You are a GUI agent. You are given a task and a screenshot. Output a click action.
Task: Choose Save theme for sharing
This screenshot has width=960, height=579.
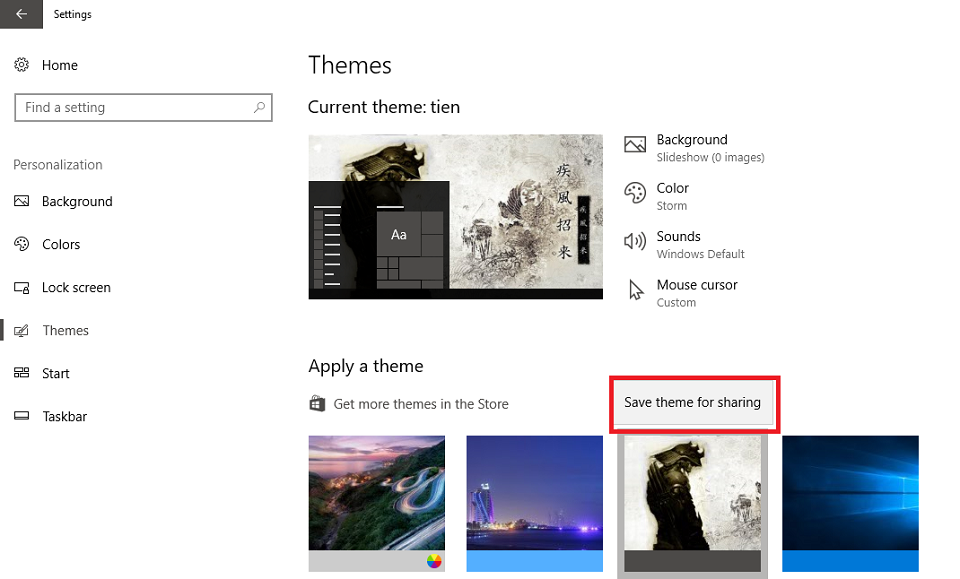[x=692, y=402]
